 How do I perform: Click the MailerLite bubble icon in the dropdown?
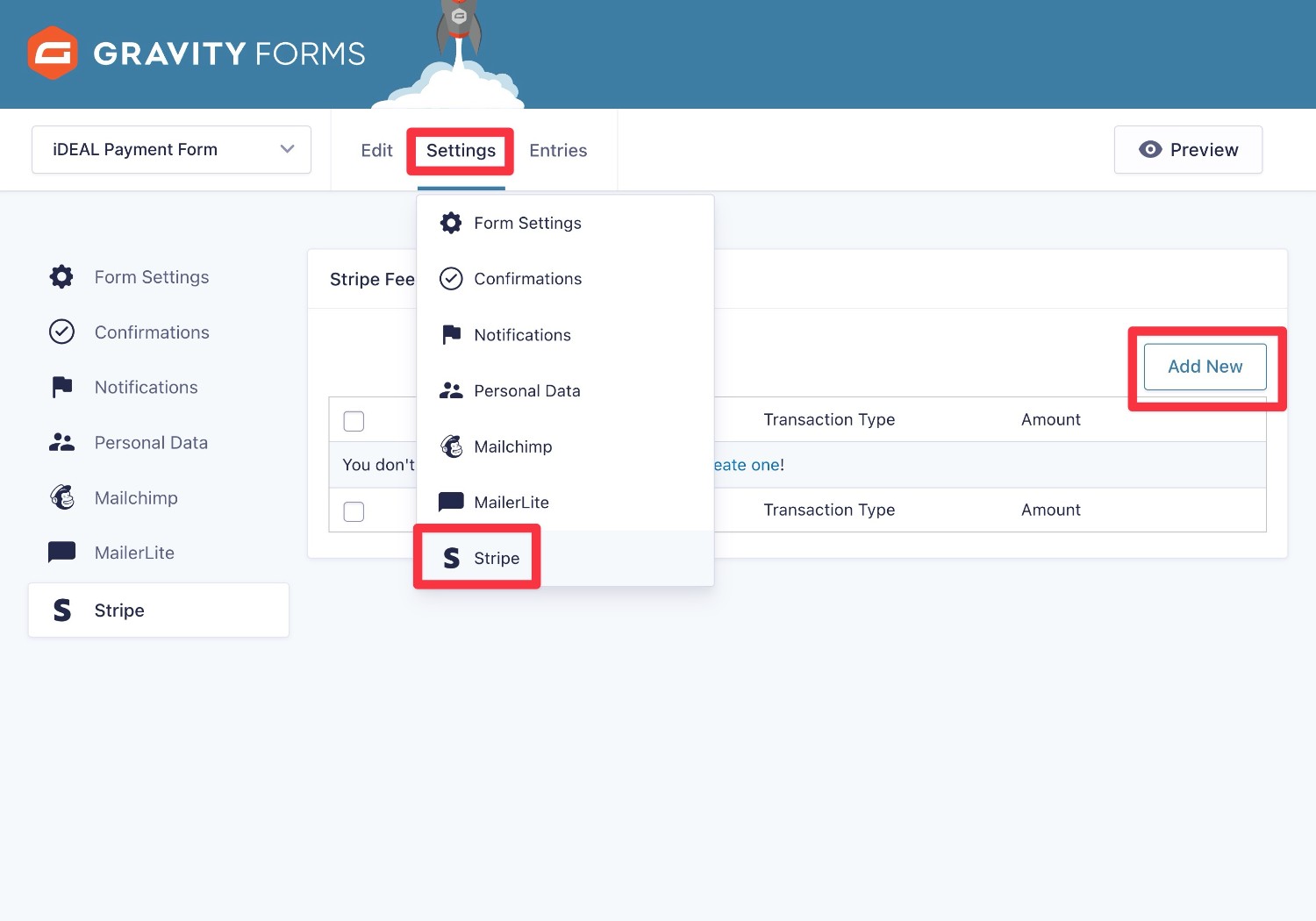[x=451, y=502]
